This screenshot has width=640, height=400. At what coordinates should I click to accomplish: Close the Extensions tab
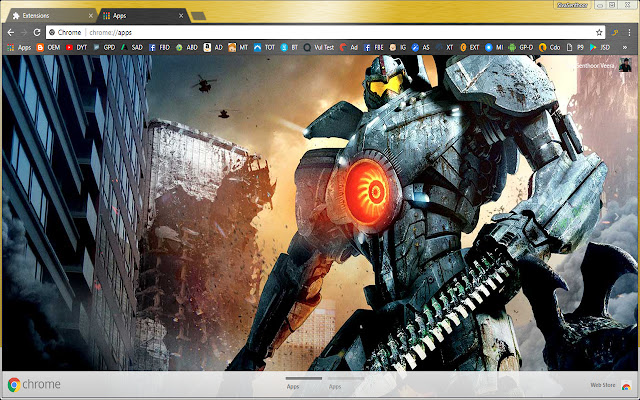click(91, 16)
